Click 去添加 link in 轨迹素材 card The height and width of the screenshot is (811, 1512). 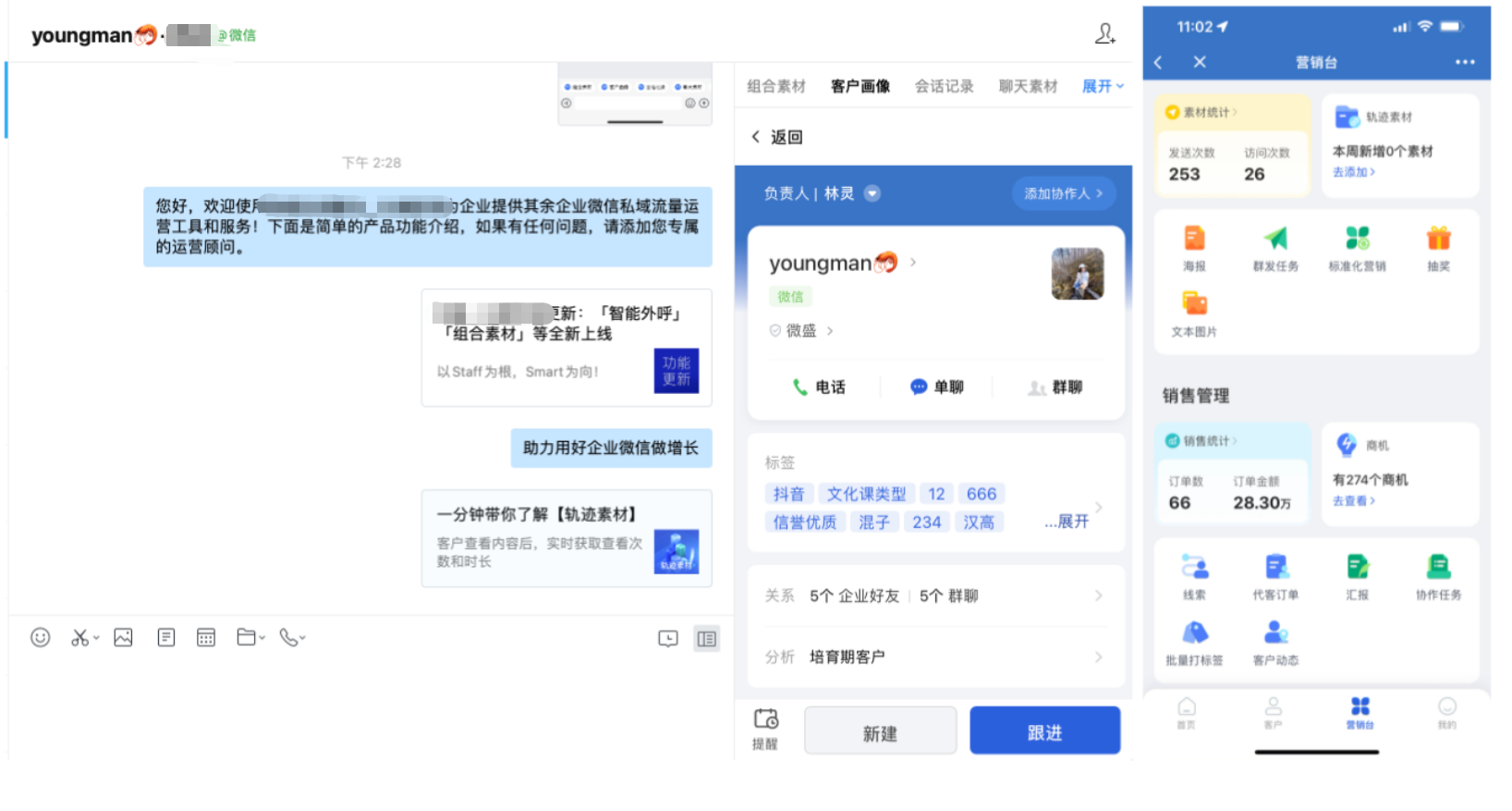[x=1354, y=172]
